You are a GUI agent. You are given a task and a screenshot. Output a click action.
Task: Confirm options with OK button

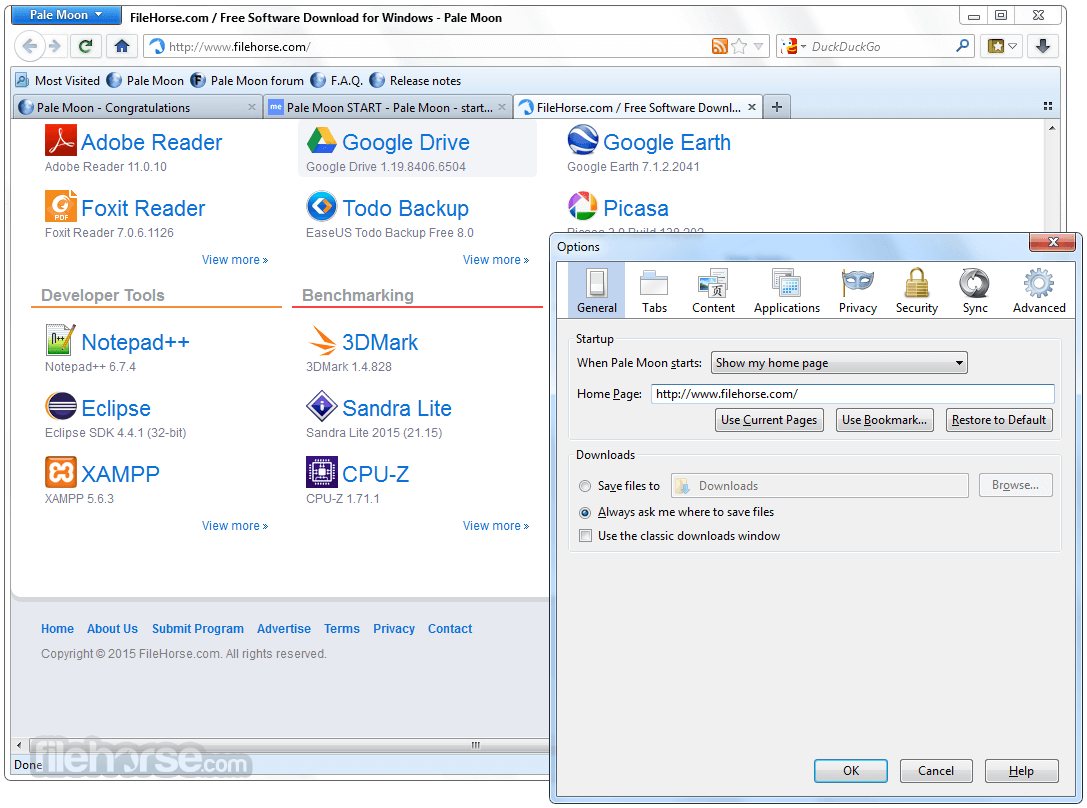tap(851, 771)
